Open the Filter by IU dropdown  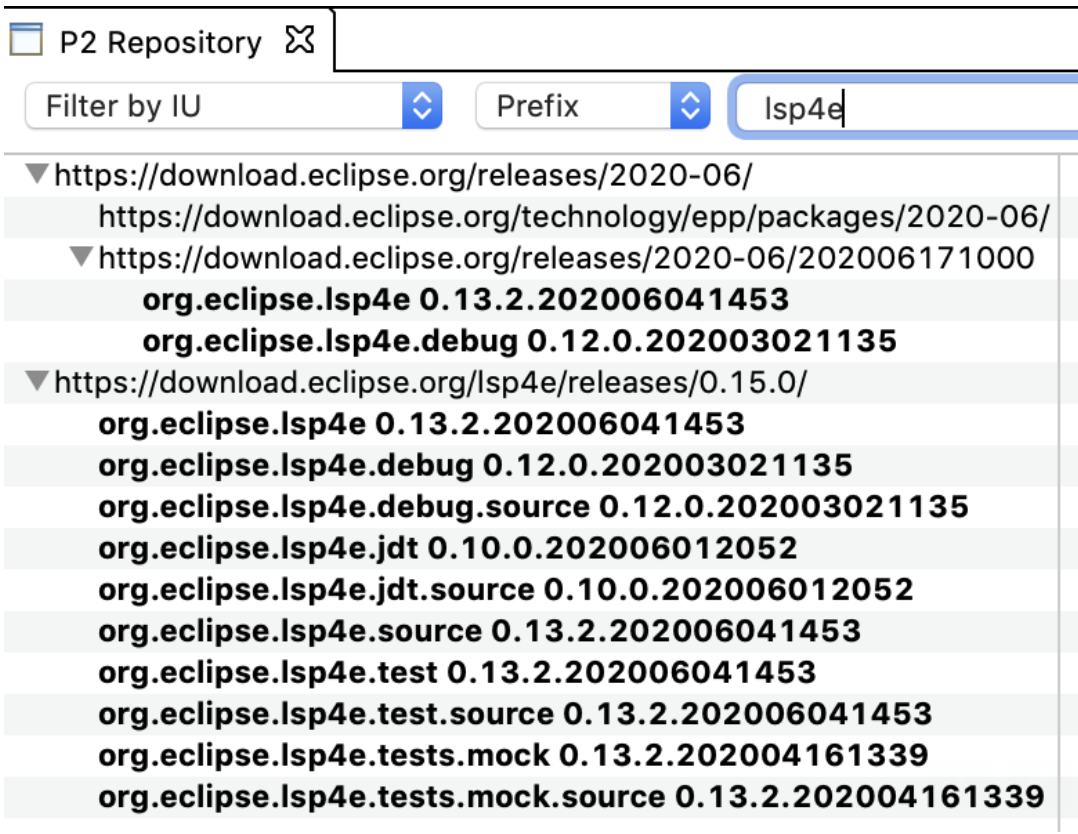point(233,106)
